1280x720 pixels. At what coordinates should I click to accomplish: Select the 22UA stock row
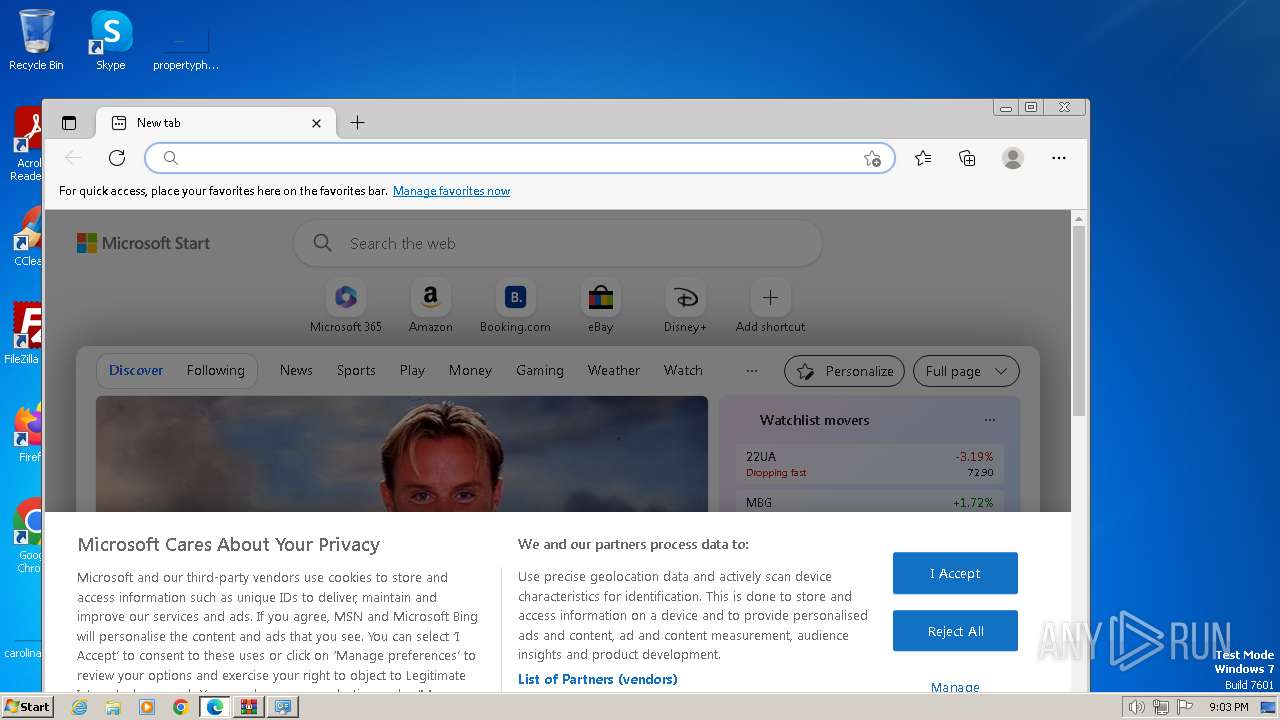coord(869,464)
